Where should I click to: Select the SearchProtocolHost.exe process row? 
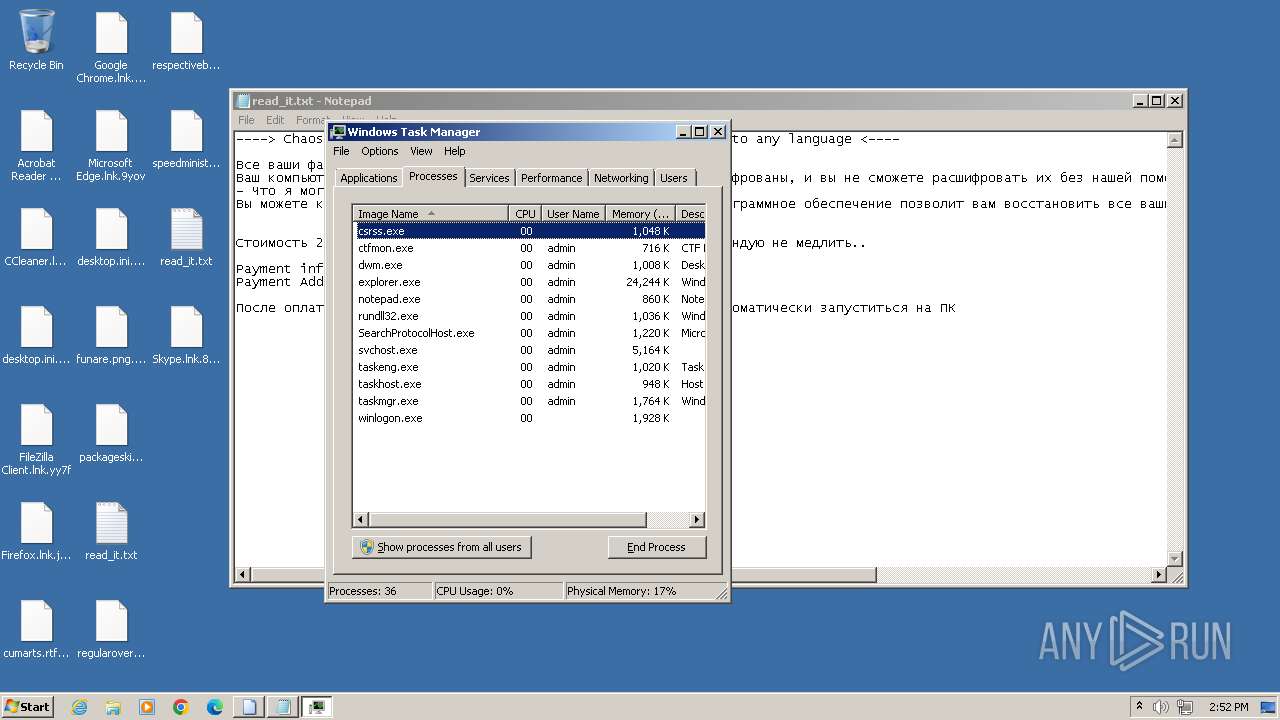(x=530, y=333)
